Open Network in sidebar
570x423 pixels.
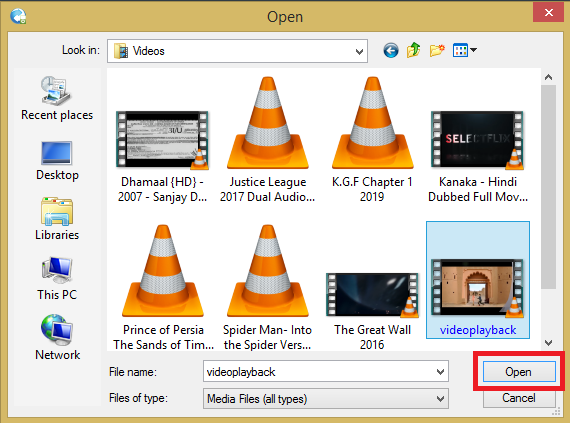point(57,338)
